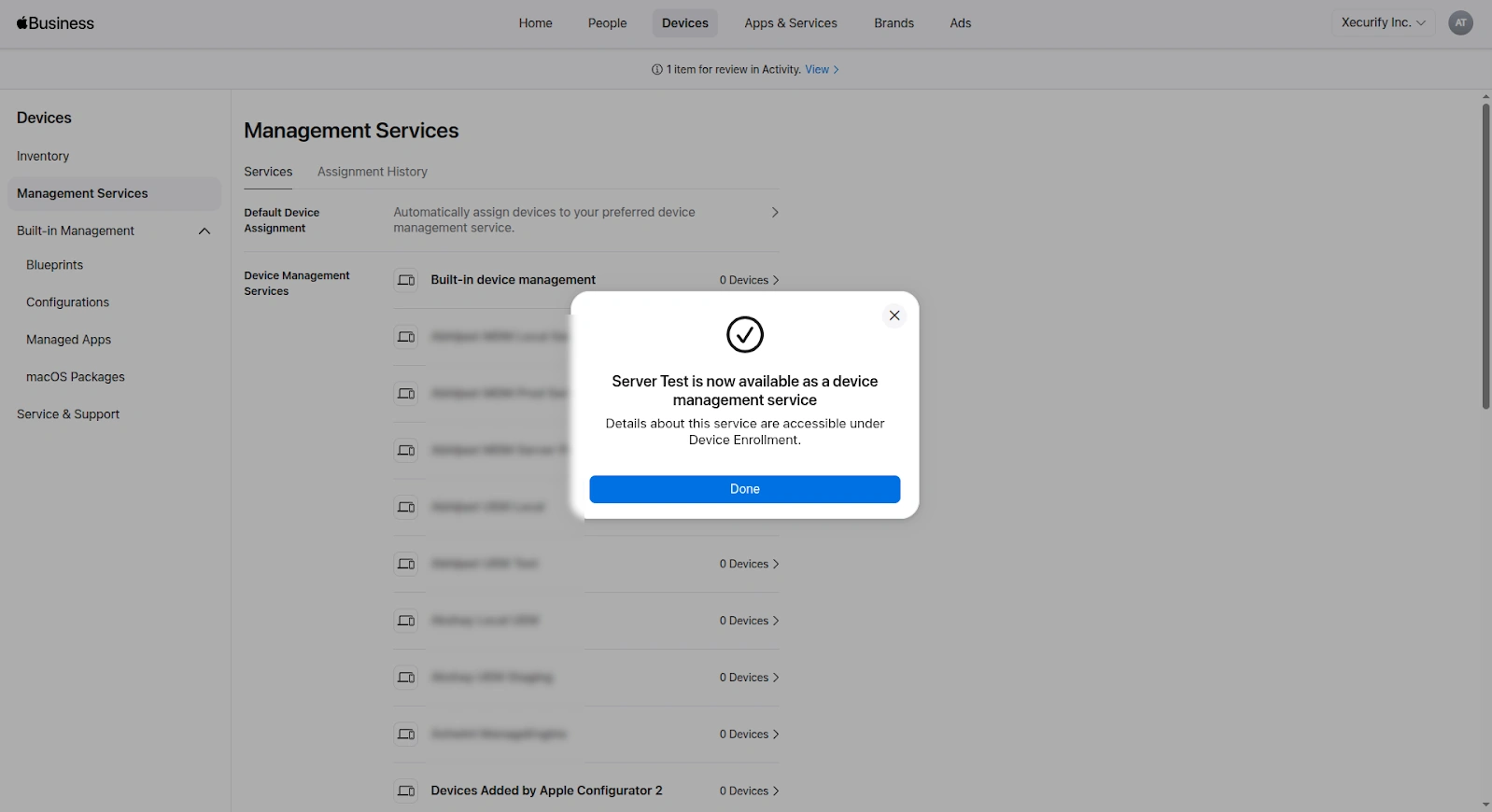
Task: Click the AT user avatar icon
Action: pyautogui.click(x=1461, y=23)
